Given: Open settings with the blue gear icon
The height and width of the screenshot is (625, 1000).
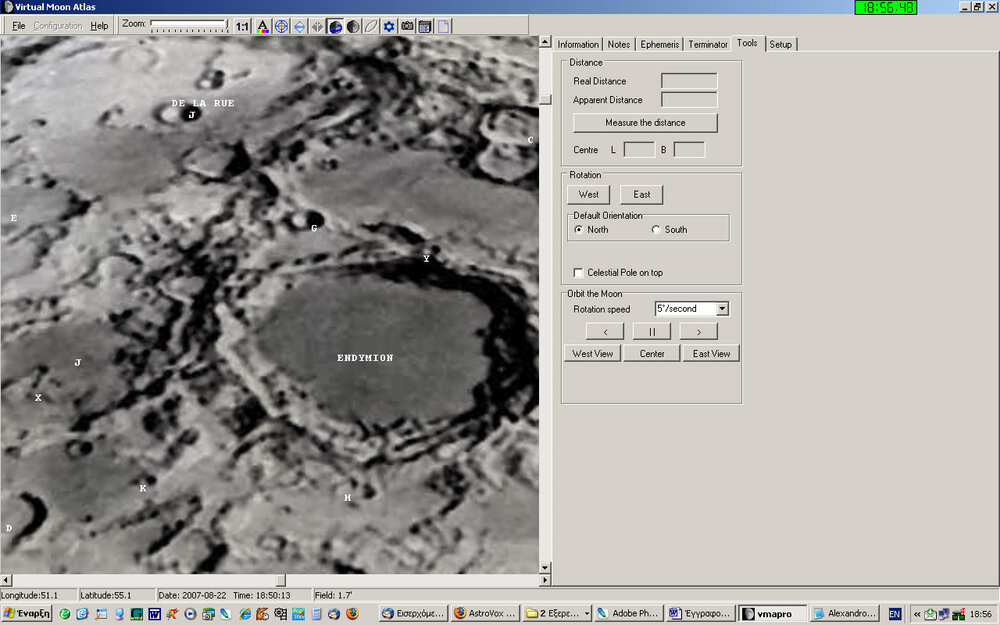Looking at the screenshot, I should tap(389, 26).
